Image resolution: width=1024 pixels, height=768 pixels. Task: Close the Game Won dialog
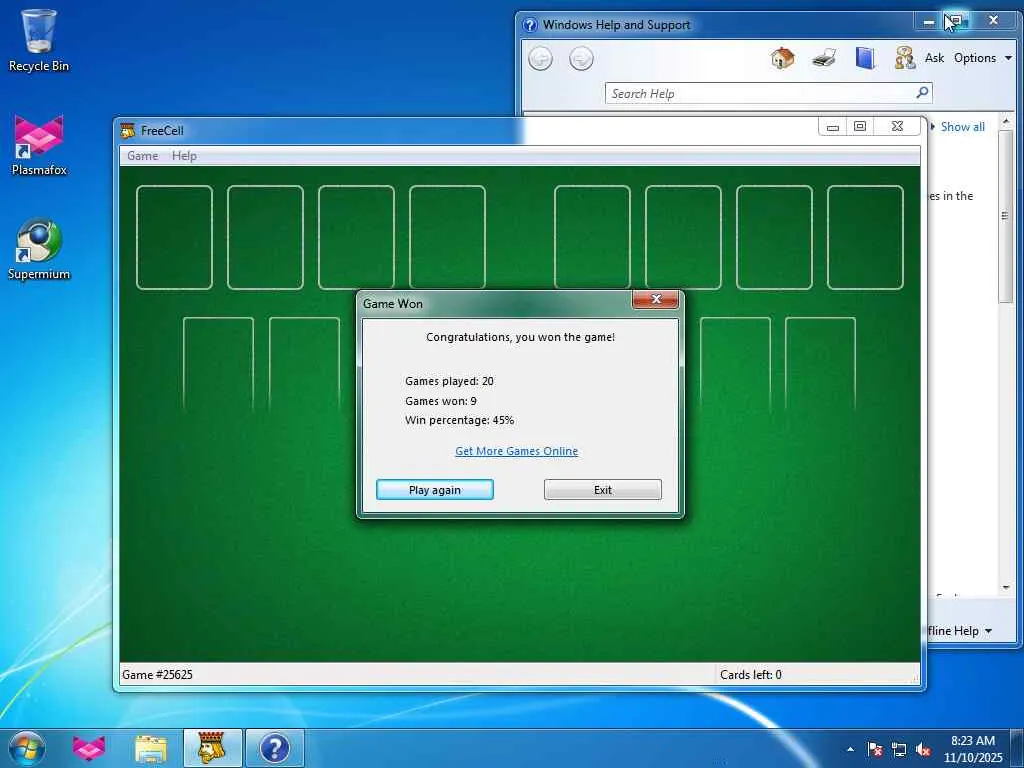pos(656,299)
